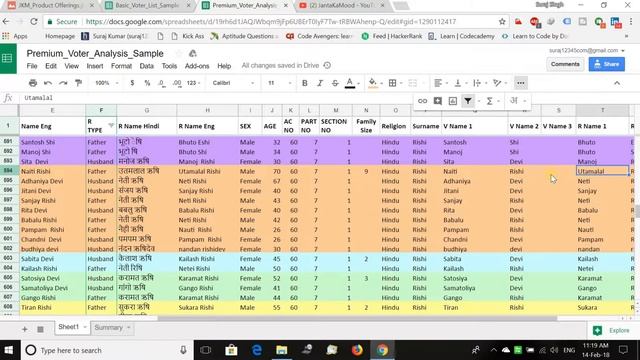Switch to the Summary sheet tab
Viewport: 640px width, 360px height.
click(112, 327)
